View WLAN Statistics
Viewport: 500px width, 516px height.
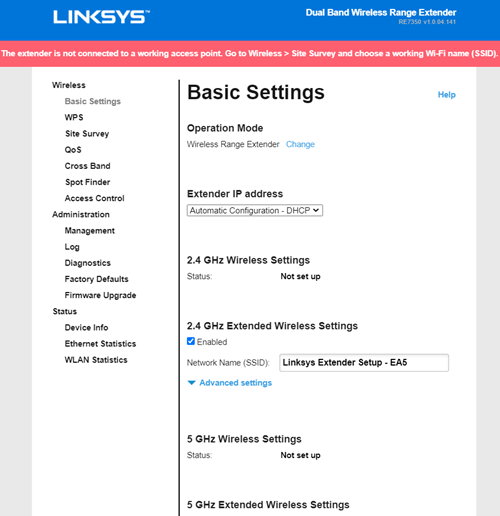click(x=96, y=360)
